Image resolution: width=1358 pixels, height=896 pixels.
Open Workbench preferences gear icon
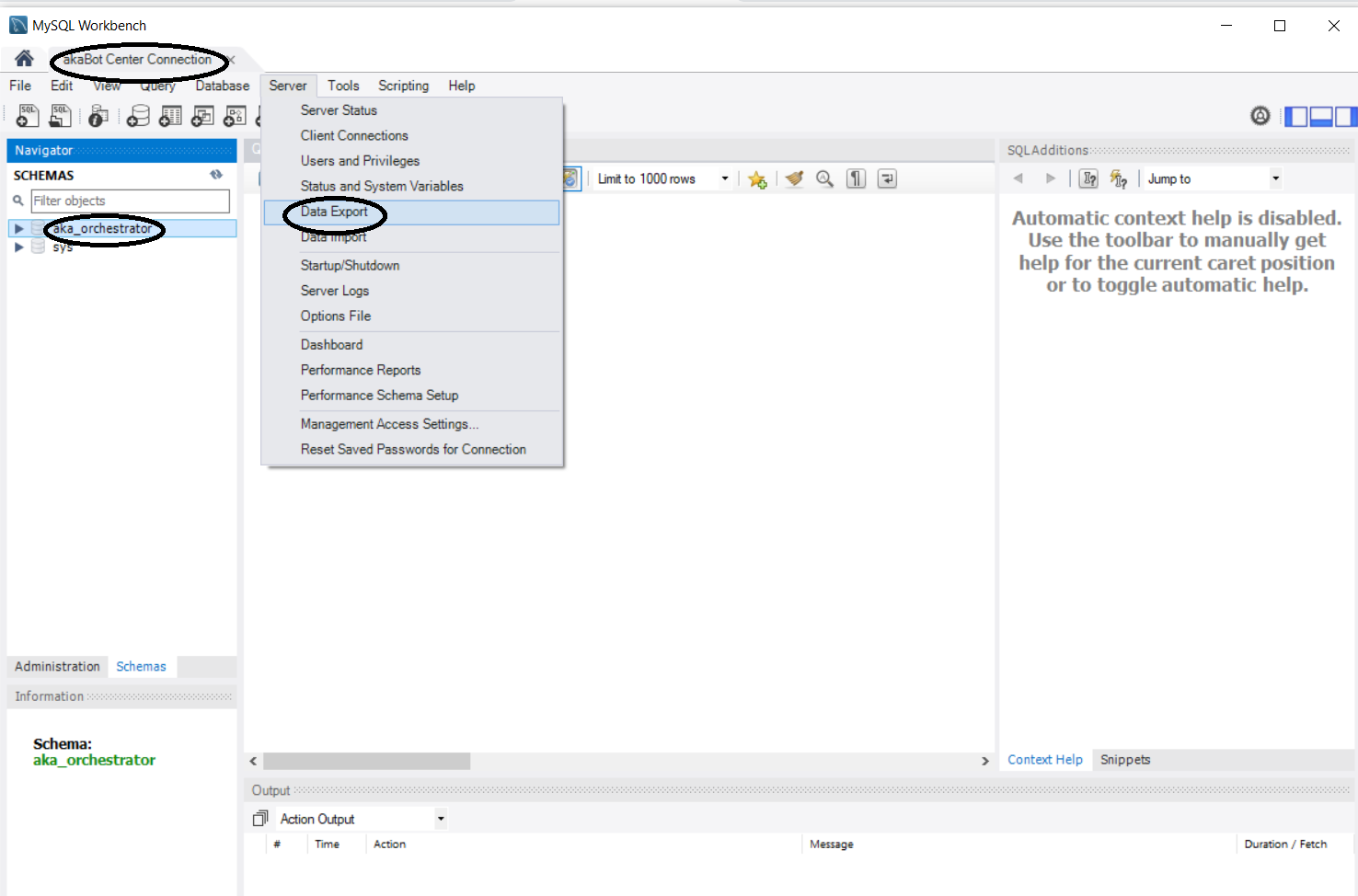1260,116
